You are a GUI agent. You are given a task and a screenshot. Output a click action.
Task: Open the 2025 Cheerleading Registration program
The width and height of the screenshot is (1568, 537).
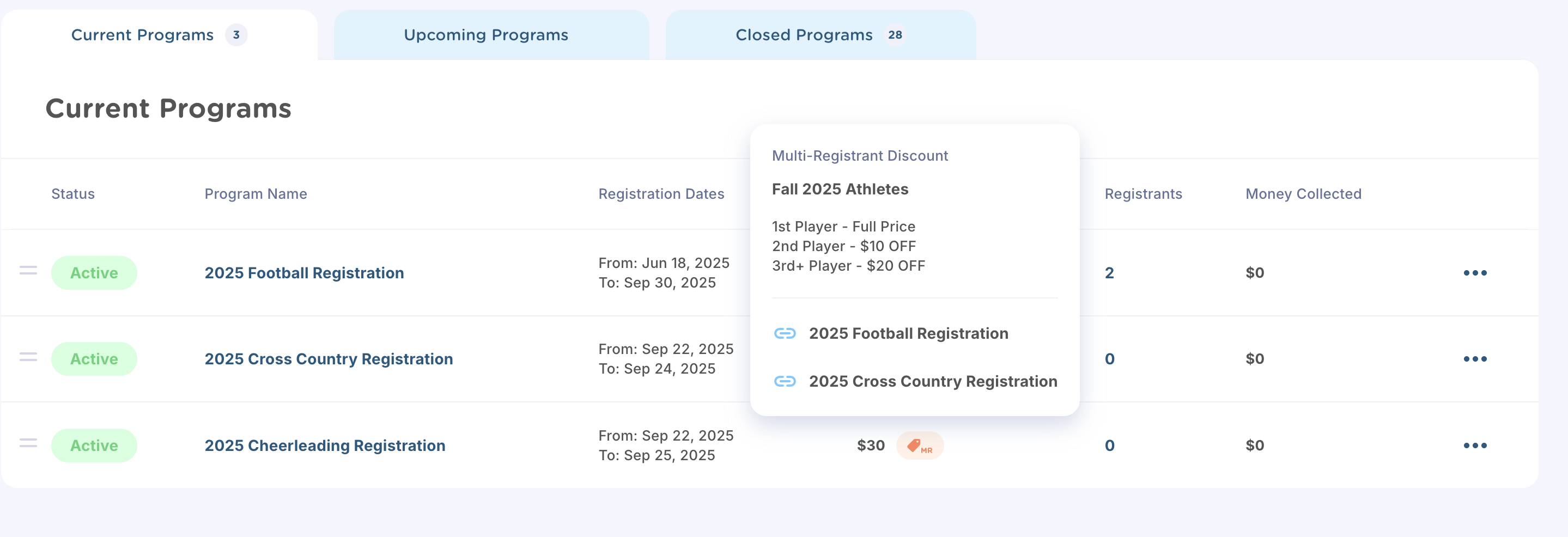tap(324, 446)
